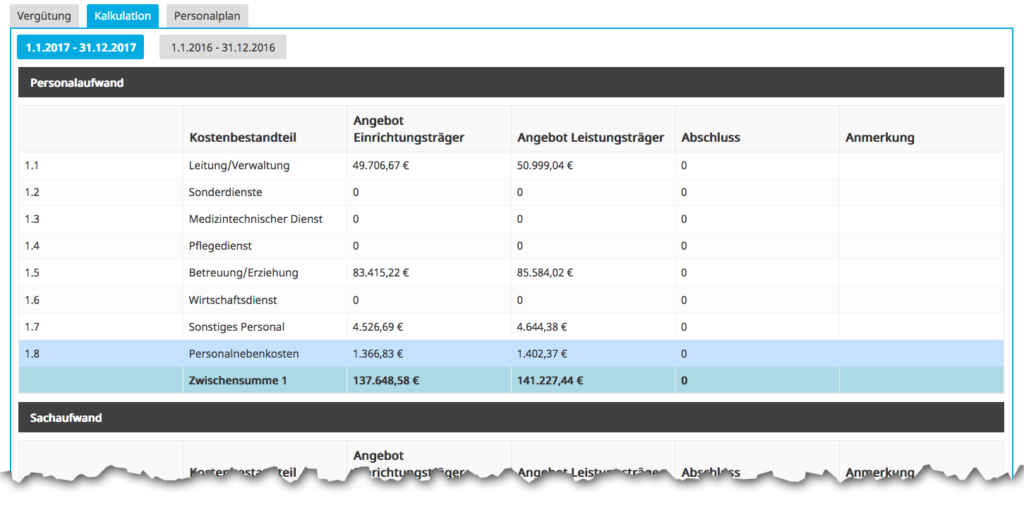Select period 1.1.2017 - 31.12.2017

tap(80, 47)
